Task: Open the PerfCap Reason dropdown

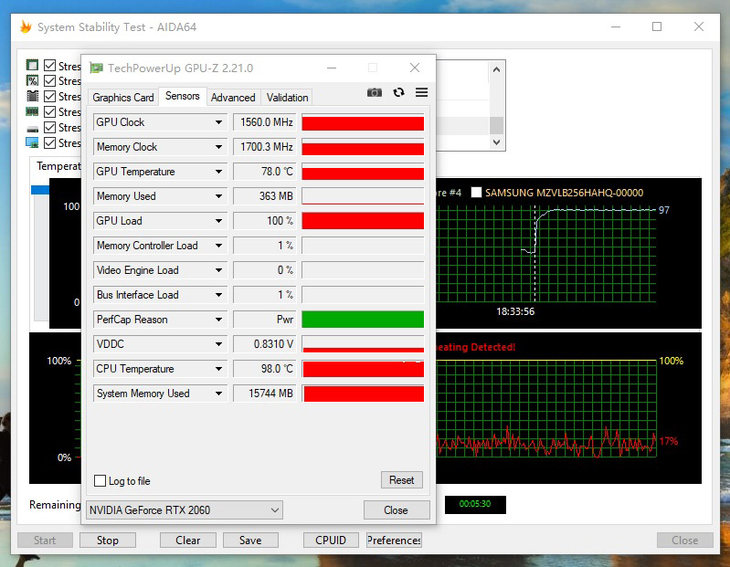Action: pyautogui.click(x=218, y=319)
